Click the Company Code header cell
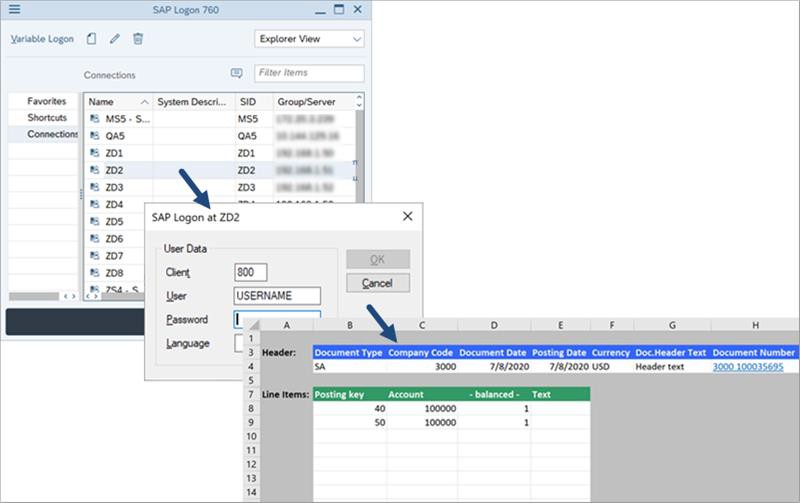 420,353
